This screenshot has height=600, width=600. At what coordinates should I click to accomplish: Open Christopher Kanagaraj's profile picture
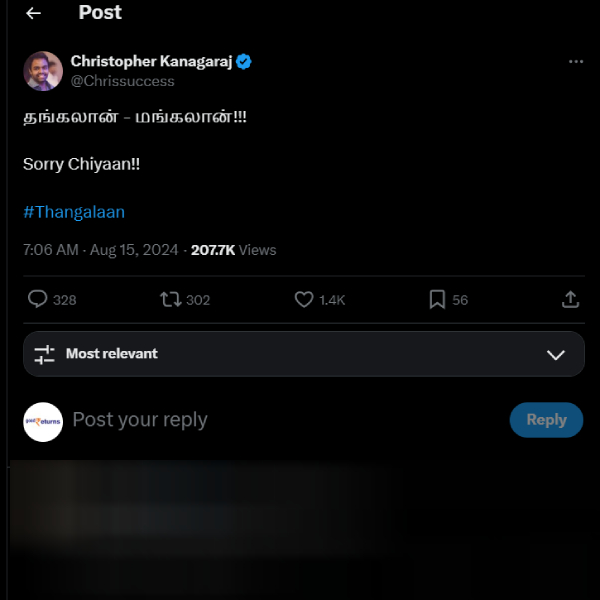pos(43,71)
